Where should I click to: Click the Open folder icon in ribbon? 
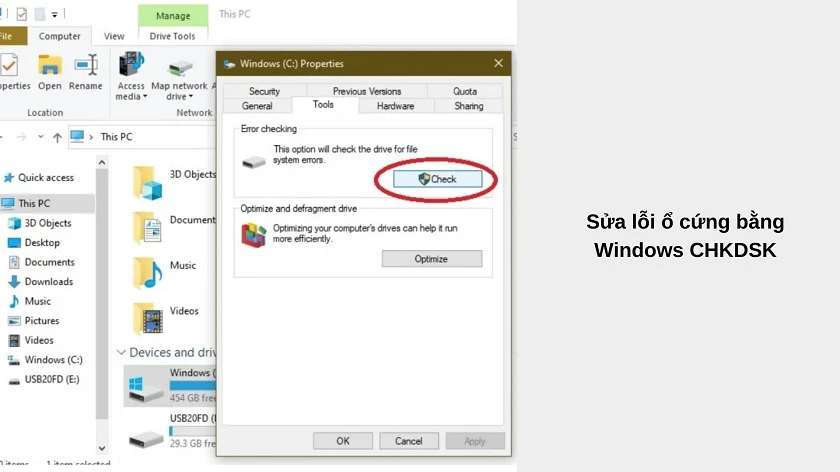49,65
